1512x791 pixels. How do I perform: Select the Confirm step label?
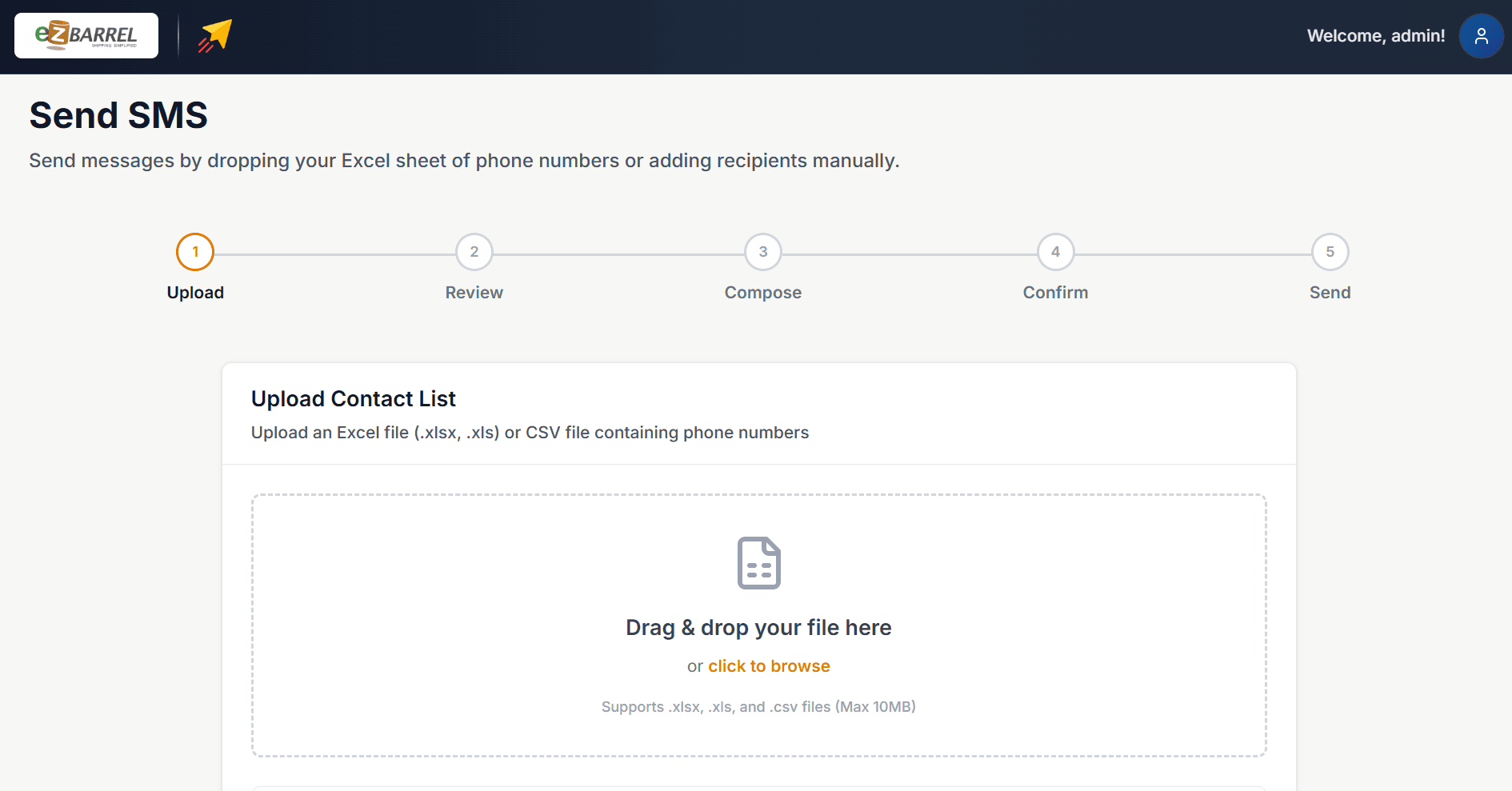click(x=1055, y=293)
